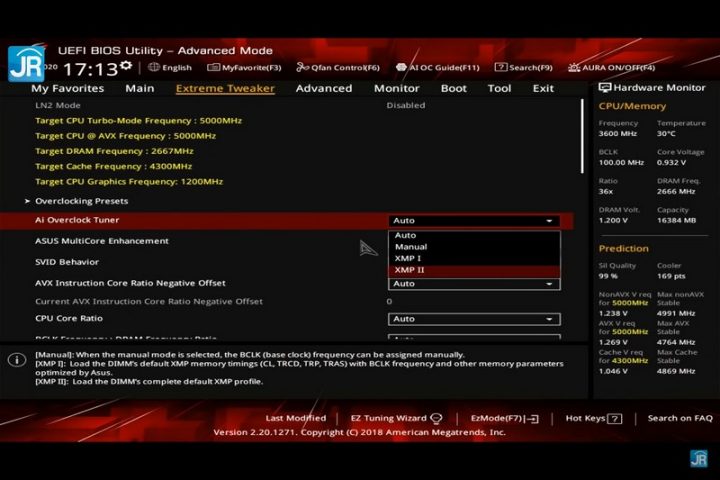Click Target Cache Frequency : 4300MHz text

(x=113, y=166)
